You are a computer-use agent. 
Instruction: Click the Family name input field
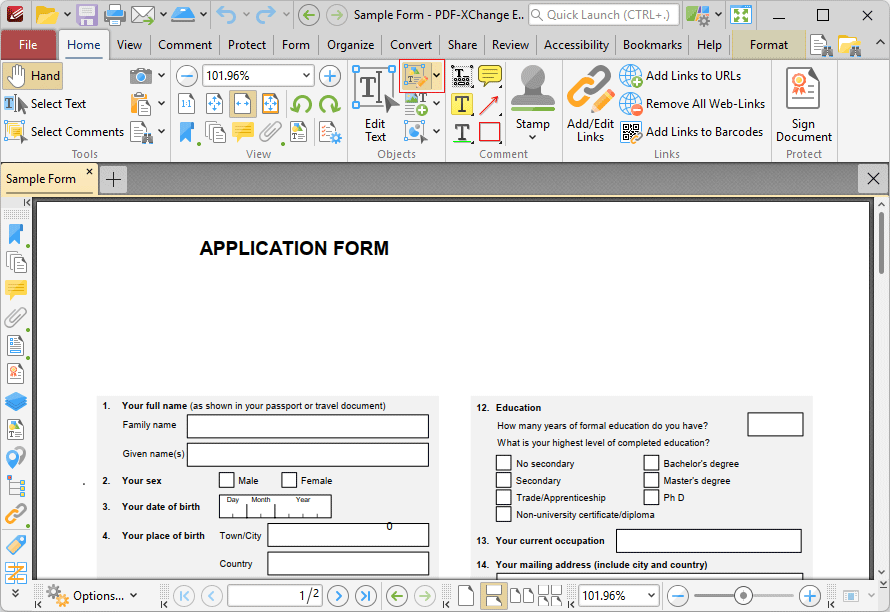click(308, 426)
